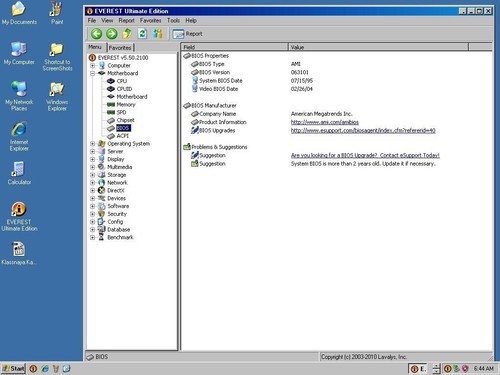Viewport: 500px width, 375px height.
Task: Switch to the Menu tab
Action: pos(95,47)
